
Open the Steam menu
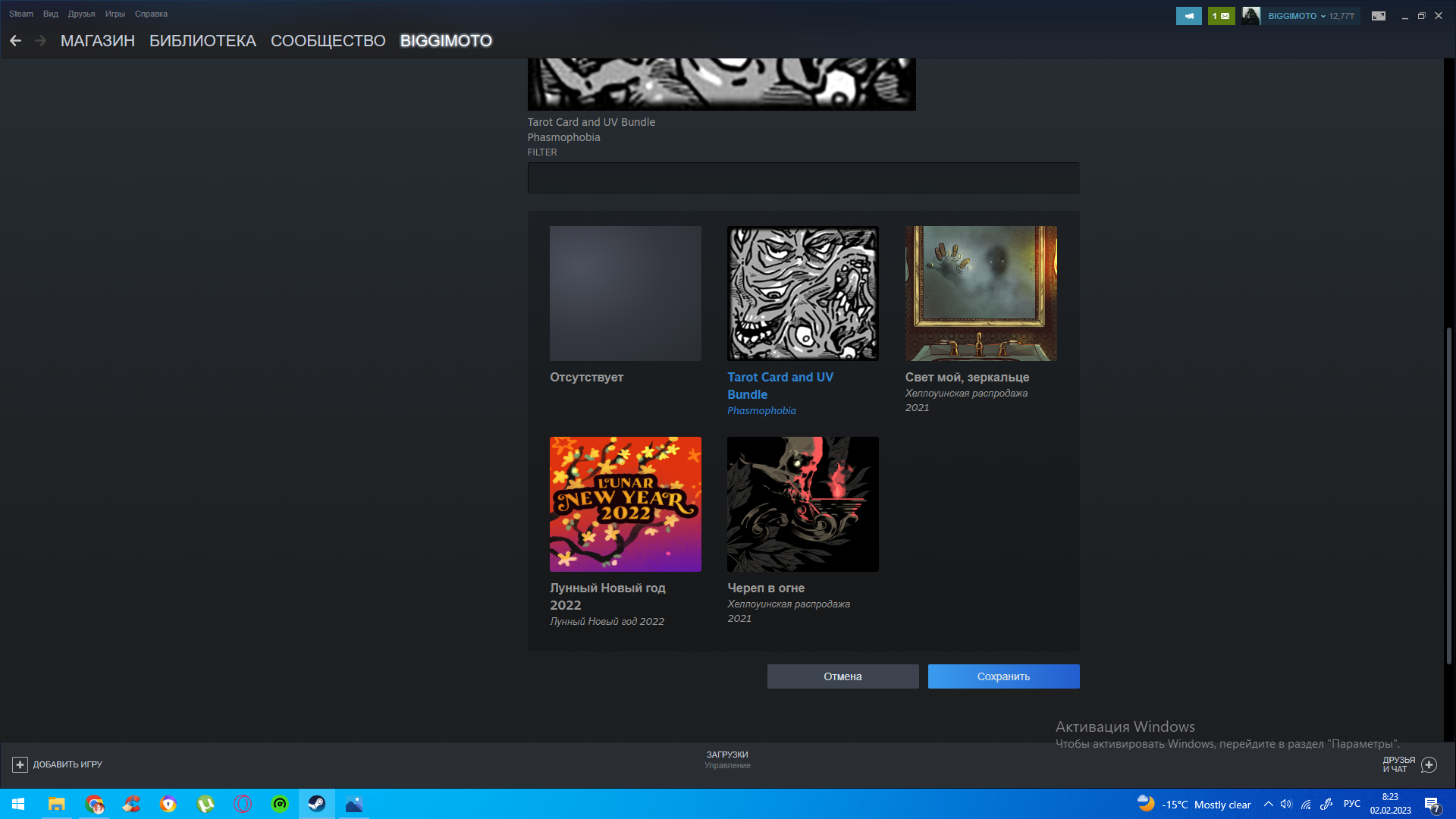pyautogui.click(x=21, y=14)
